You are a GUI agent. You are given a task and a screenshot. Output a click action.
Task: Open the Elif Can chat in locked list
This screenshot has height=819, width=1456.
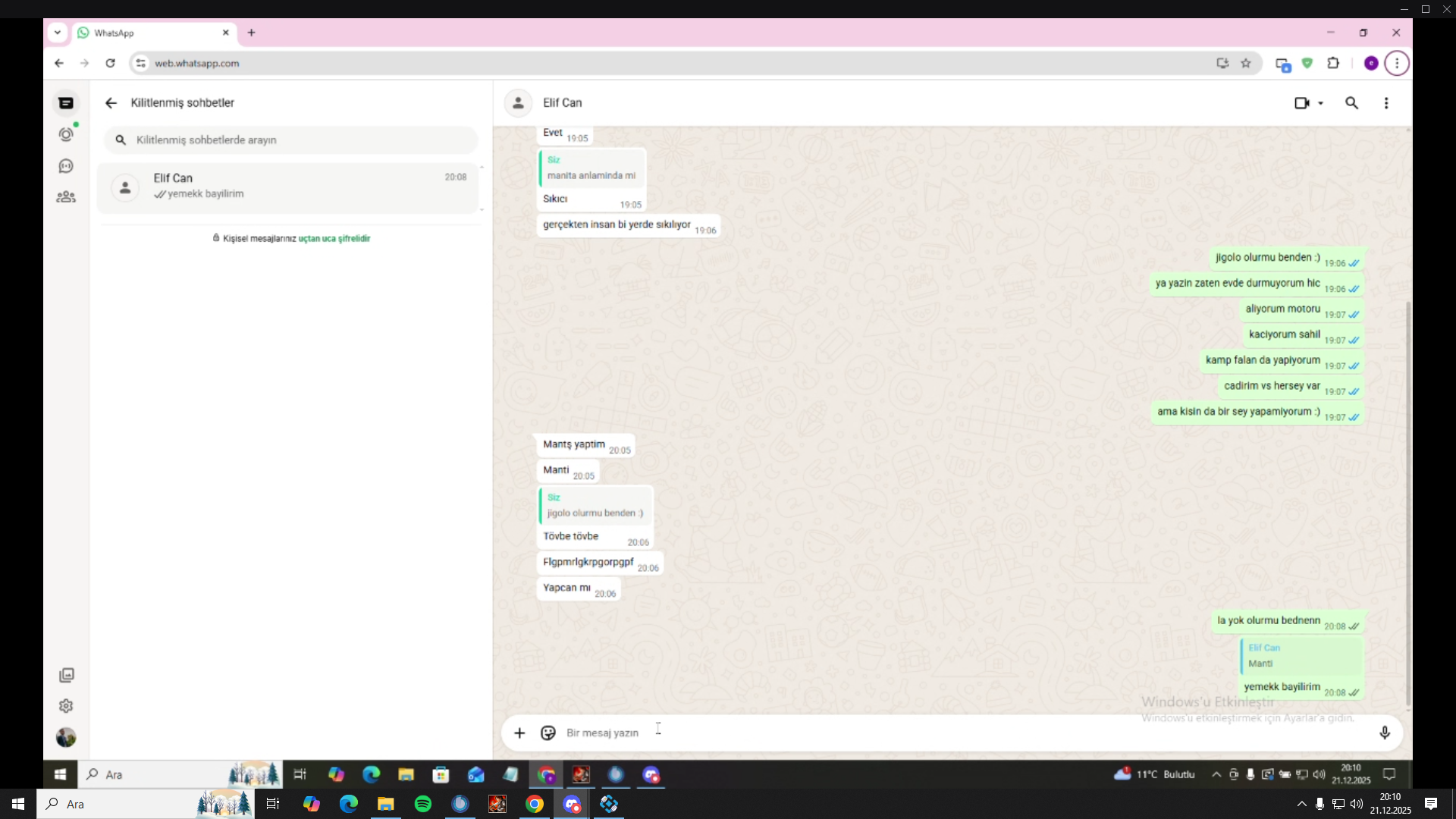click(x=288, y=187)
